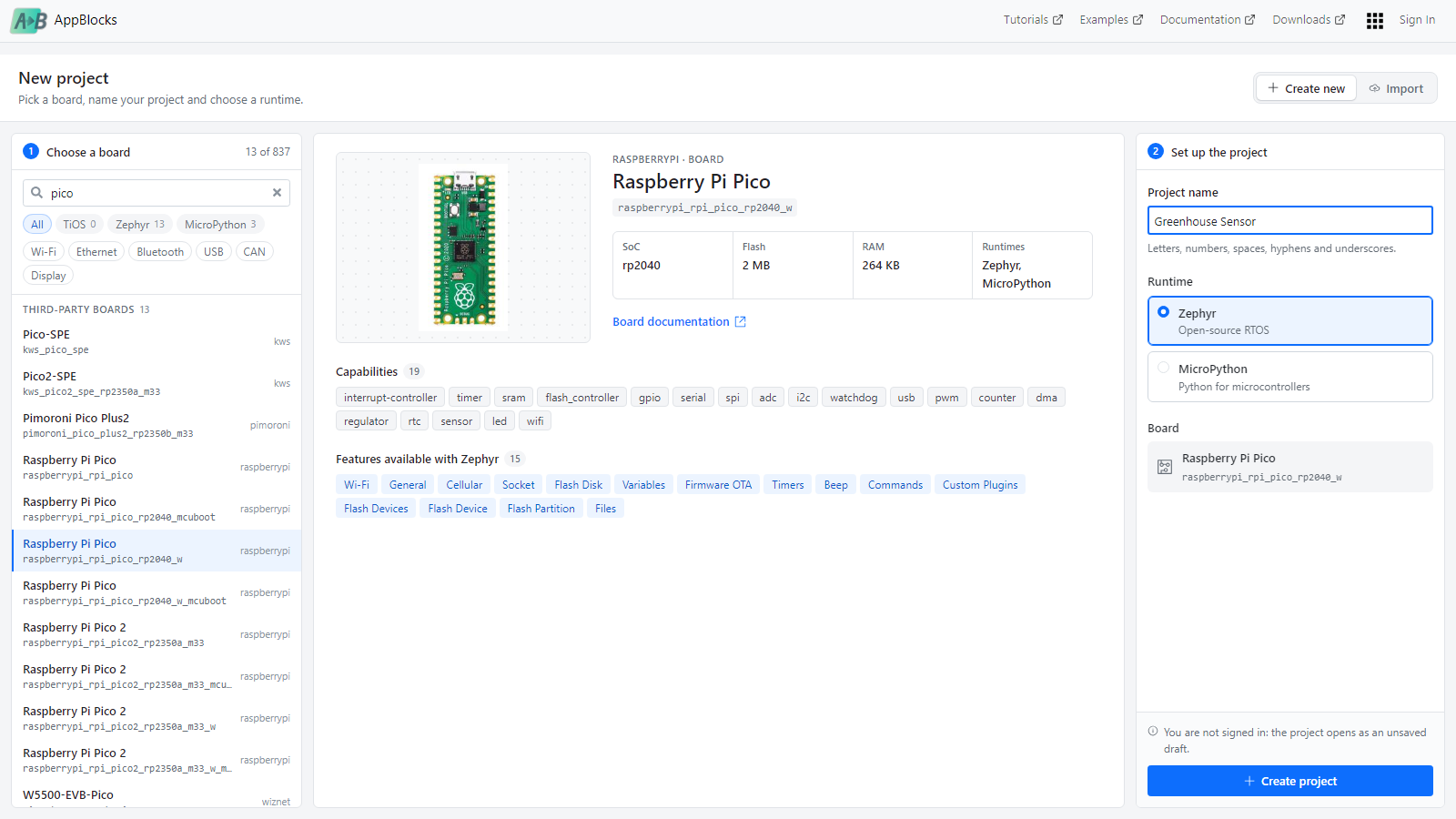Select the MicroPython runtime radio option

1290,377
